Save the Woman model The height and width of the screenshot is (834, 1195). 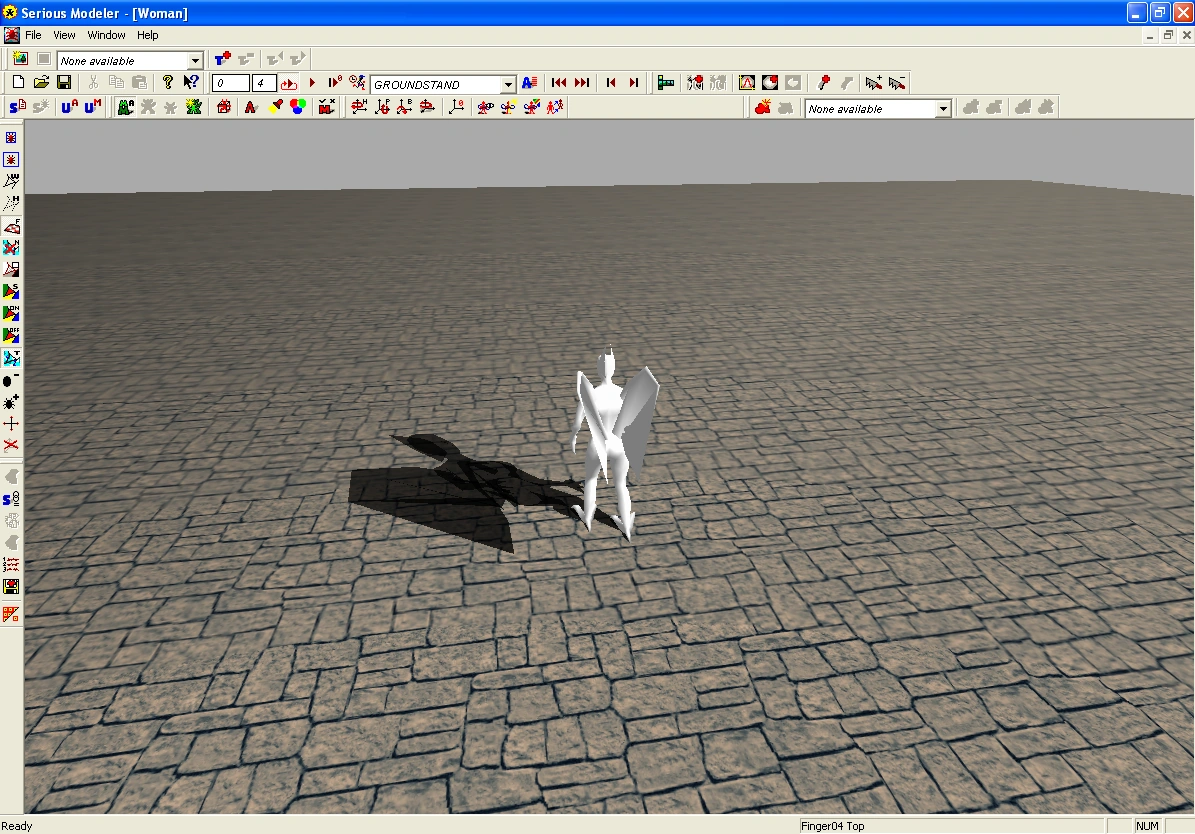65,83
